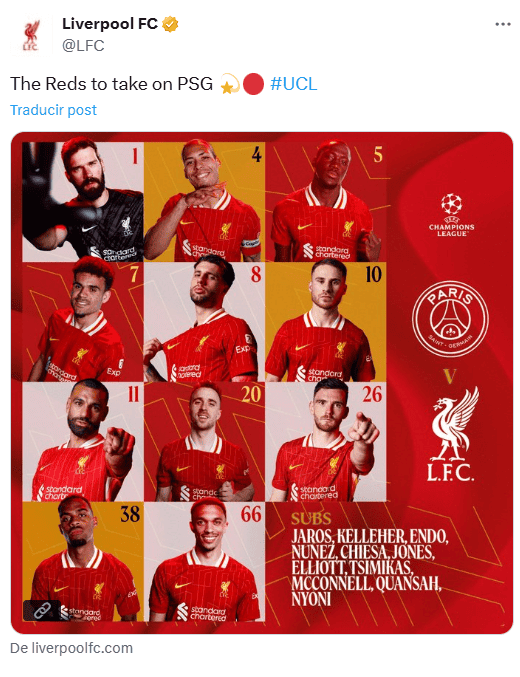Click player number 66 tile
This screenshot has height=677, width=520.
pos(204,562)
